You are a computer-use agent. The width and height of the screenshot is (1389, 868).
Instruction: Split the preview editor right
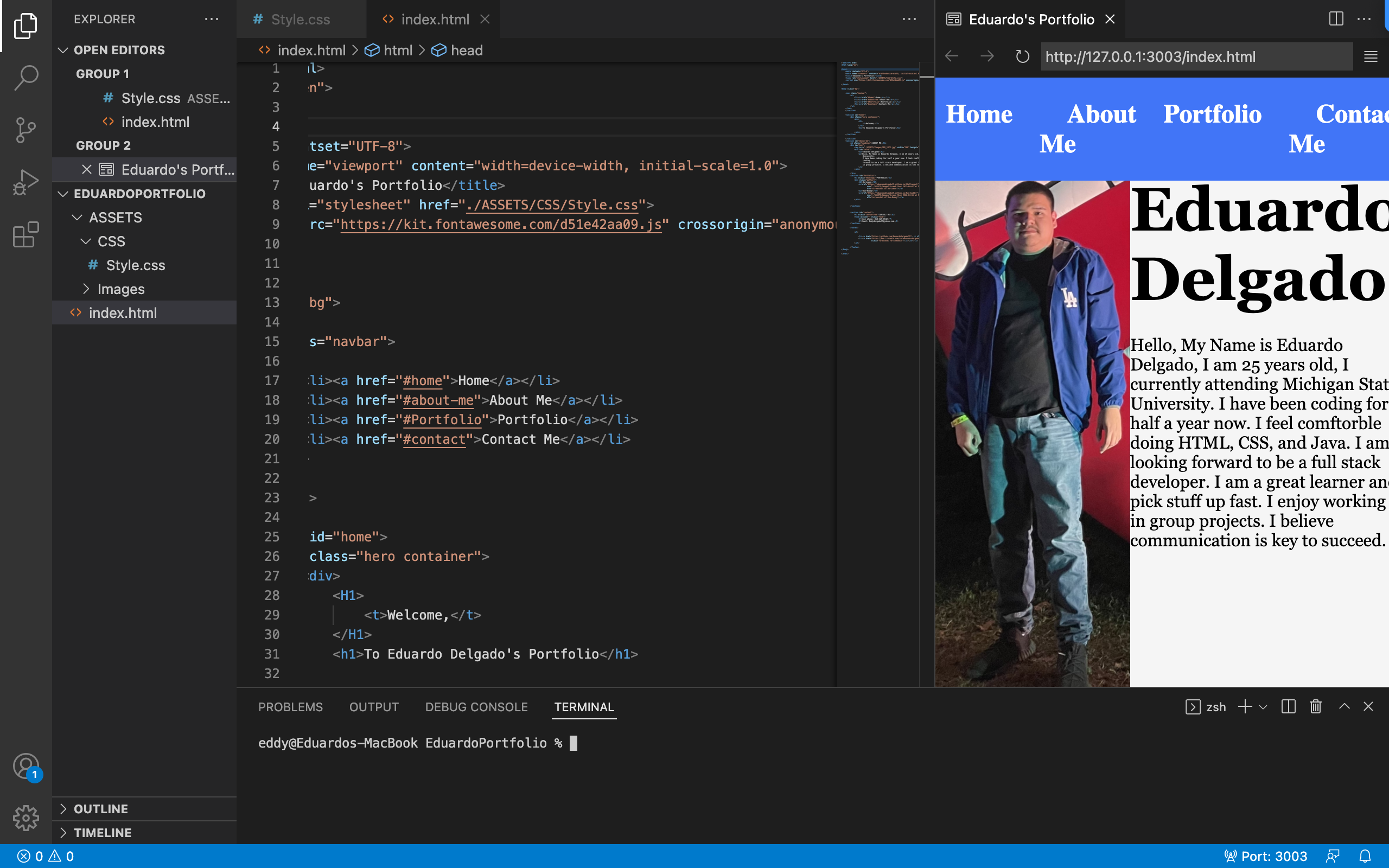coord(1336,19)
